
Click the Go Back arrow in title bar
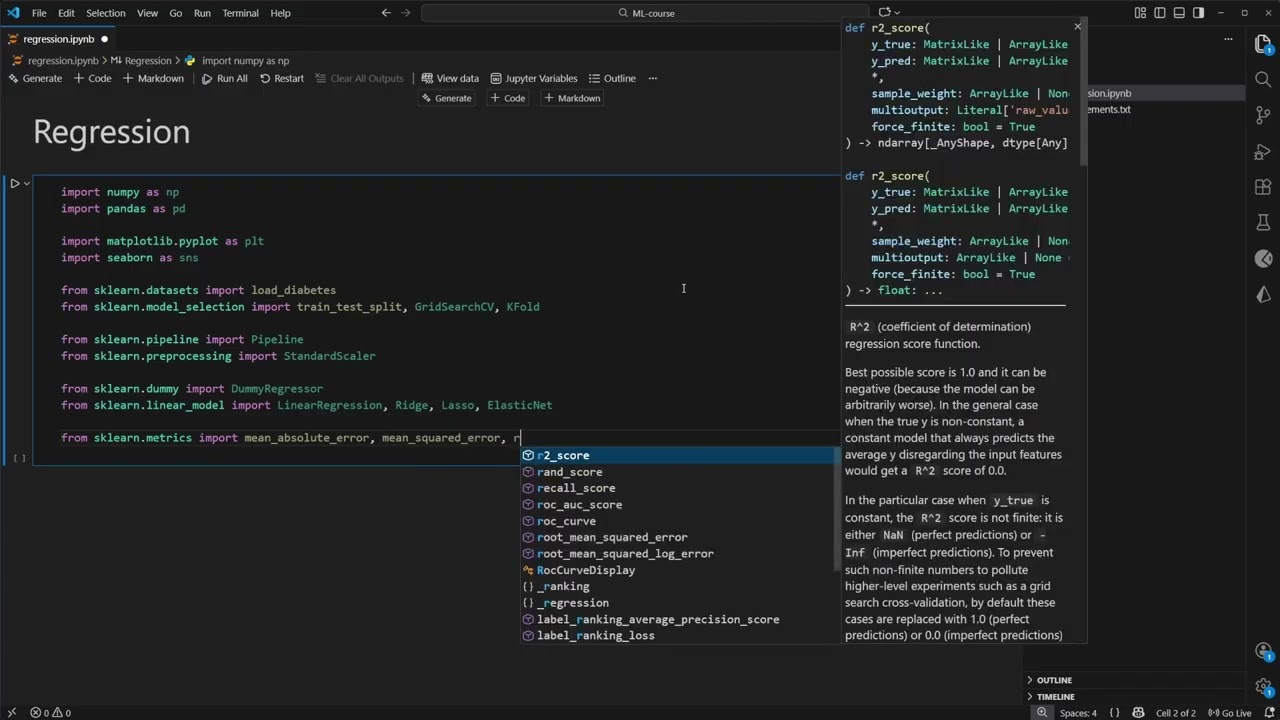[x=386, y=13]
